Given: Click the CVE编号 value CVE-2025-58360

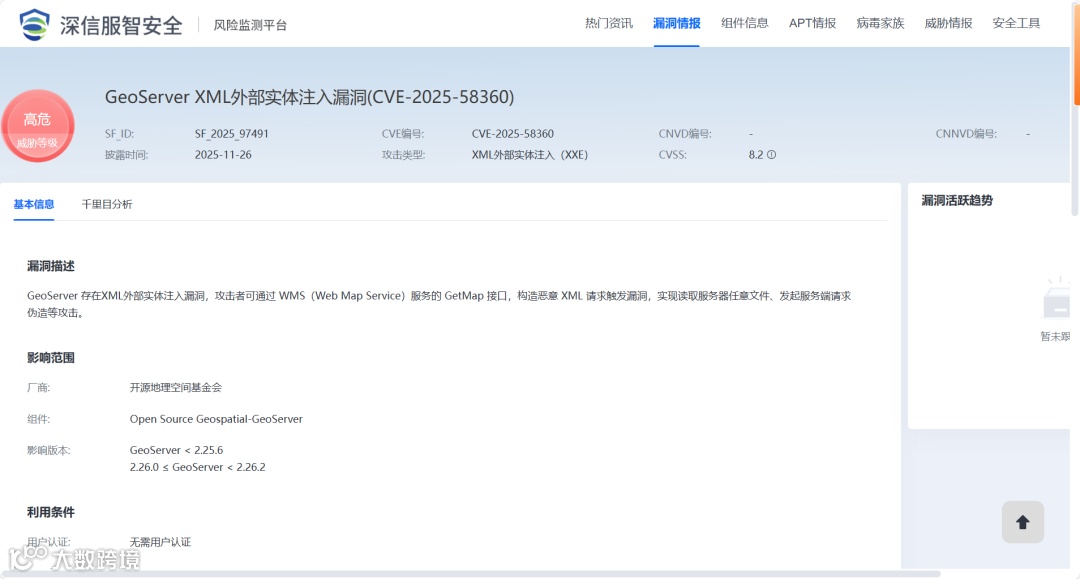Looking at the screenshot, I should [x=512, y=134].
